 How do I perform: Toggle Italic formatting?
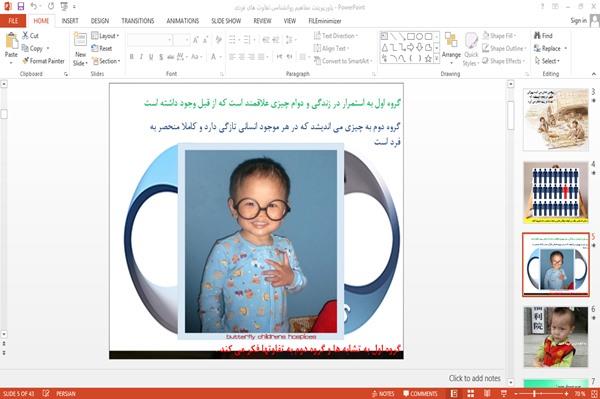[x=141, y=57]
